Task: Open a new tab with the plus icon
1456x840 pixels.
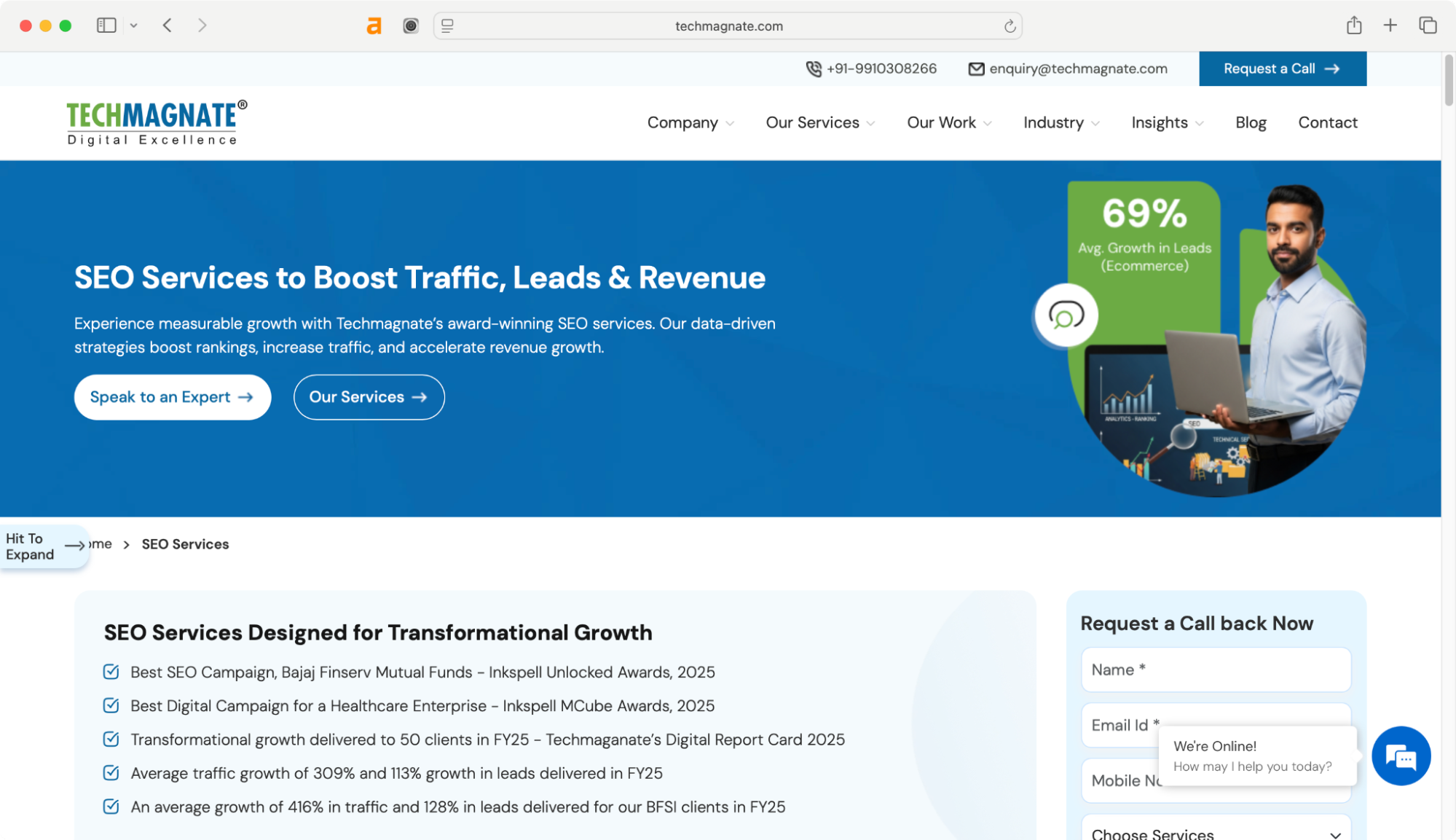Action: 1390,25
